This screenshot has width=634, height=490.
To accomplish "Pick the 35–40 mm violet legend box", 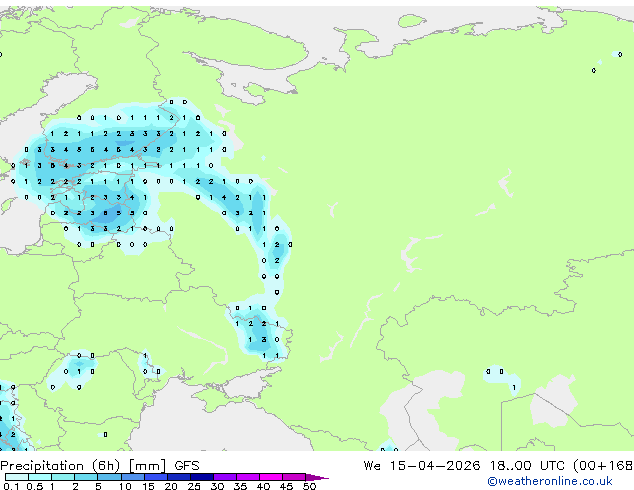I will click(248, 477).
